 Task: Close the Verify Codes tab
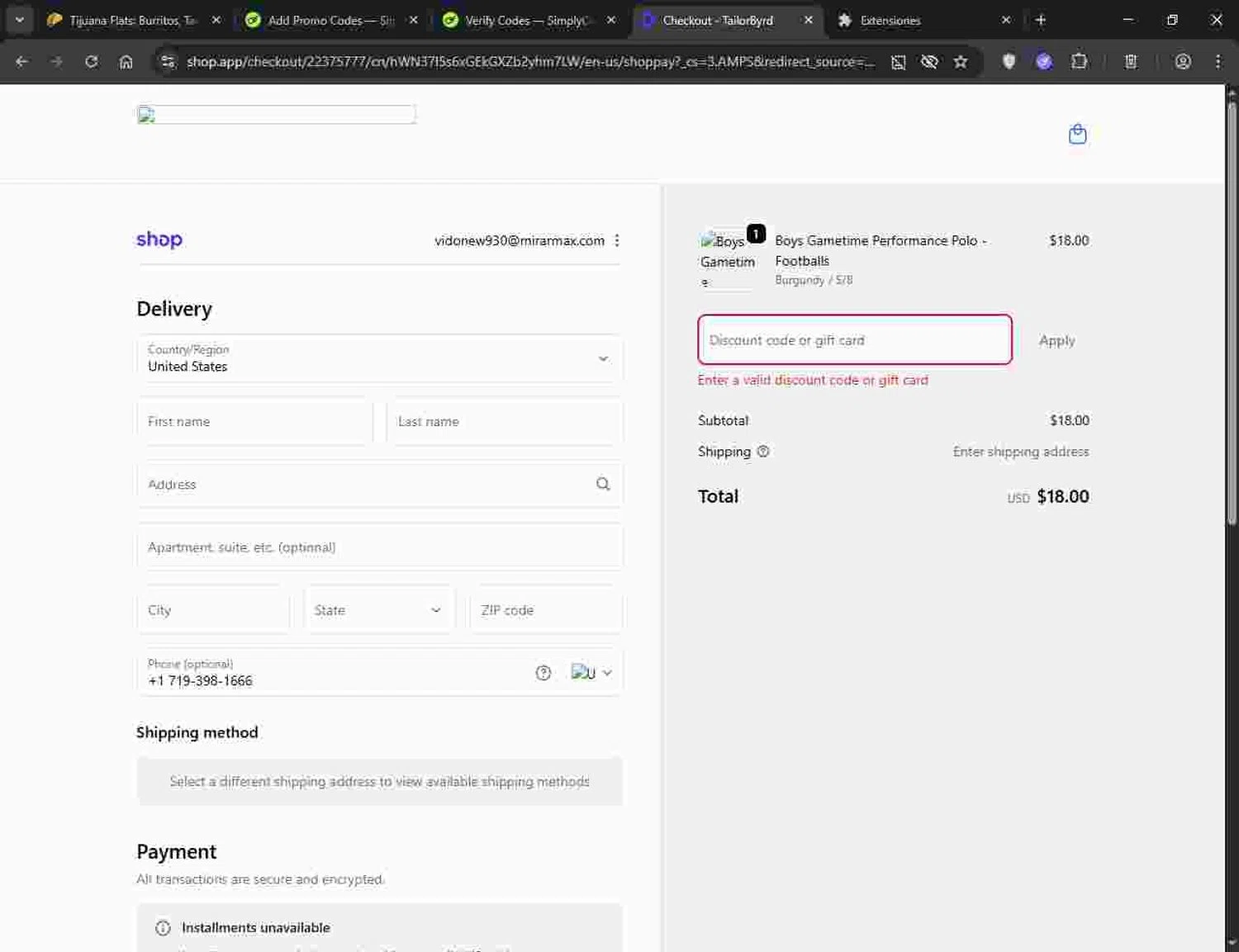pyautogui.click(x=611, y=20)
